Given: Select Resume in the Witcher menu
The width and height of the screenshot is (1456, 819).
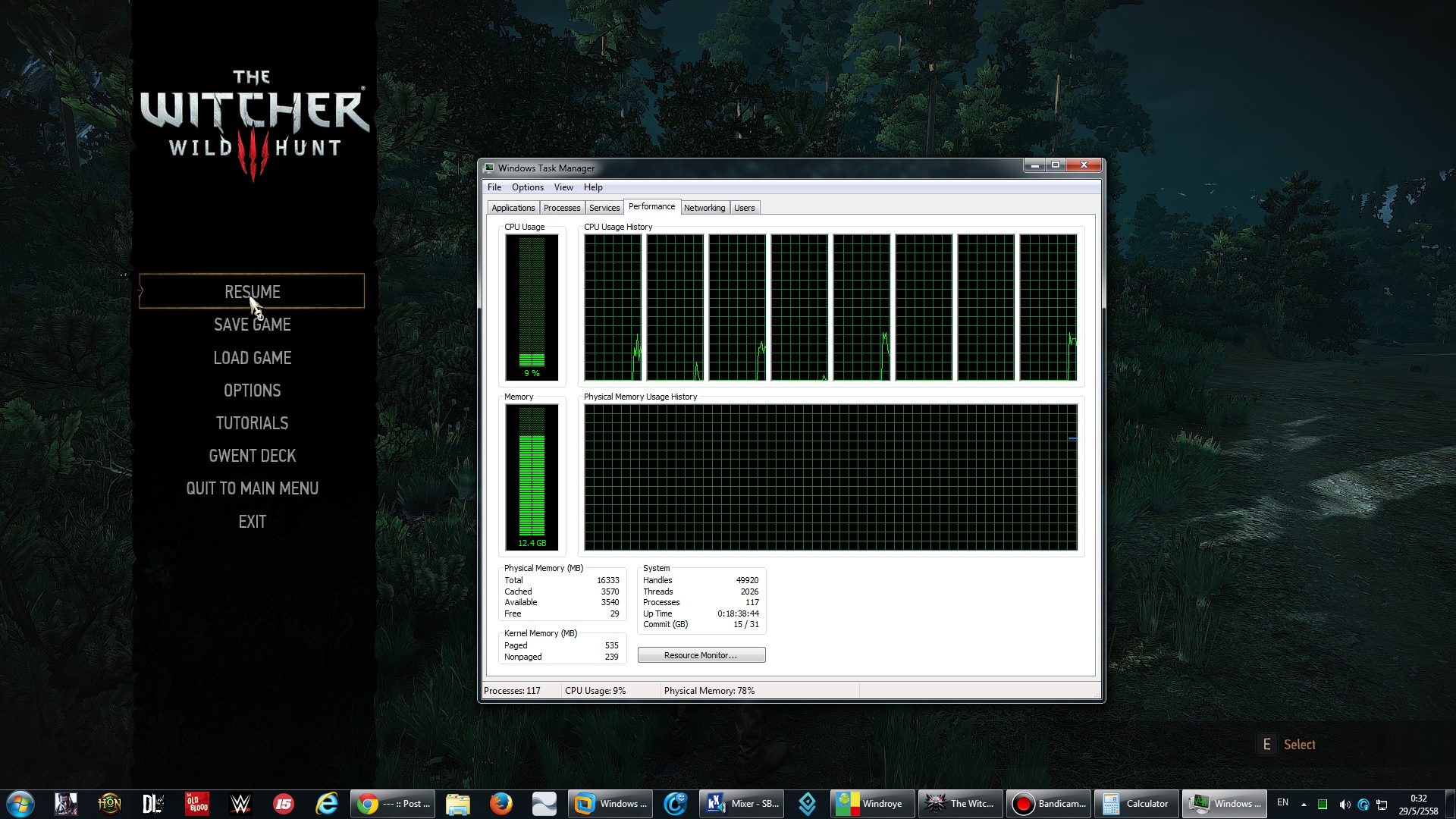Looking at the screenshot, I should (x=252, y=292).
